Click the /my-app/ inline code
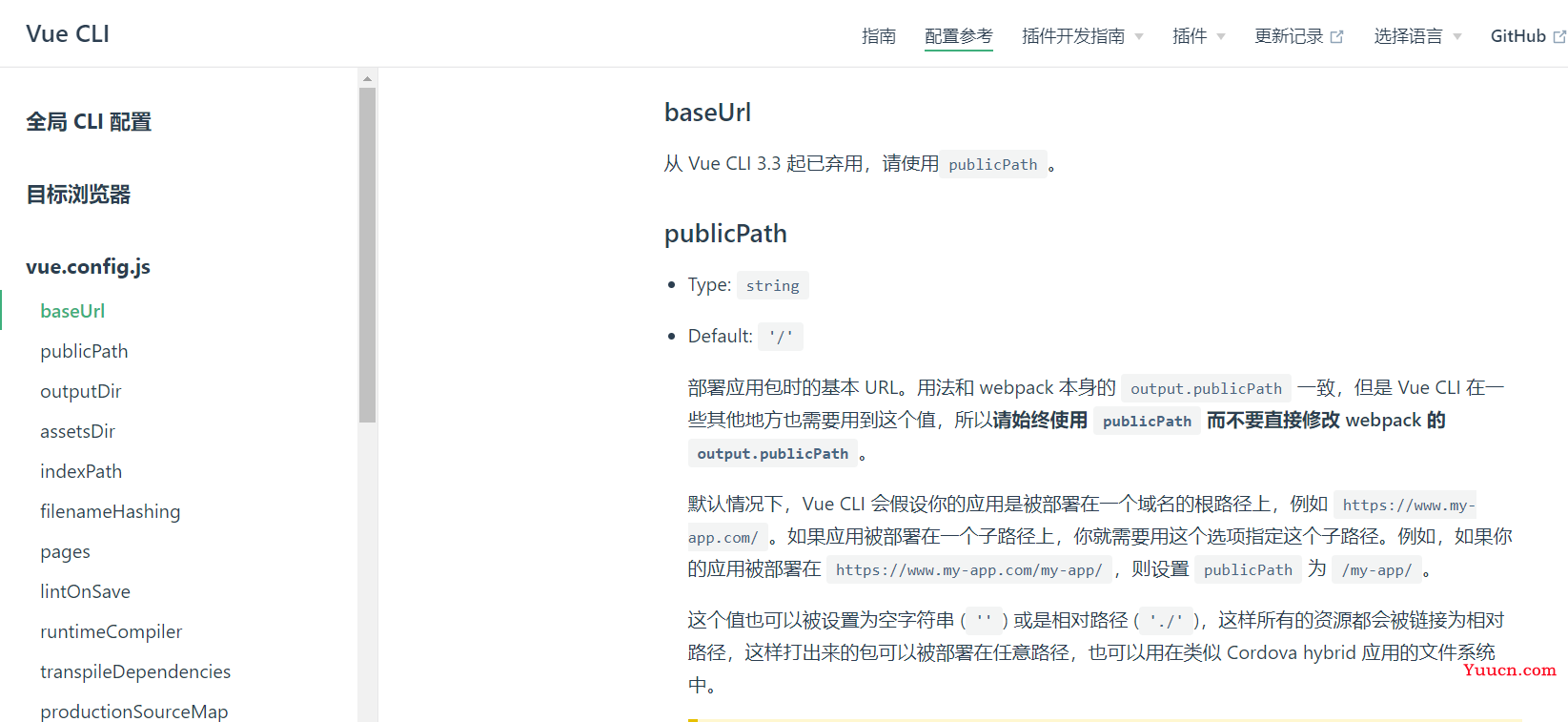This screenshot has height=722, width=1568. (x=1376, y=569)
